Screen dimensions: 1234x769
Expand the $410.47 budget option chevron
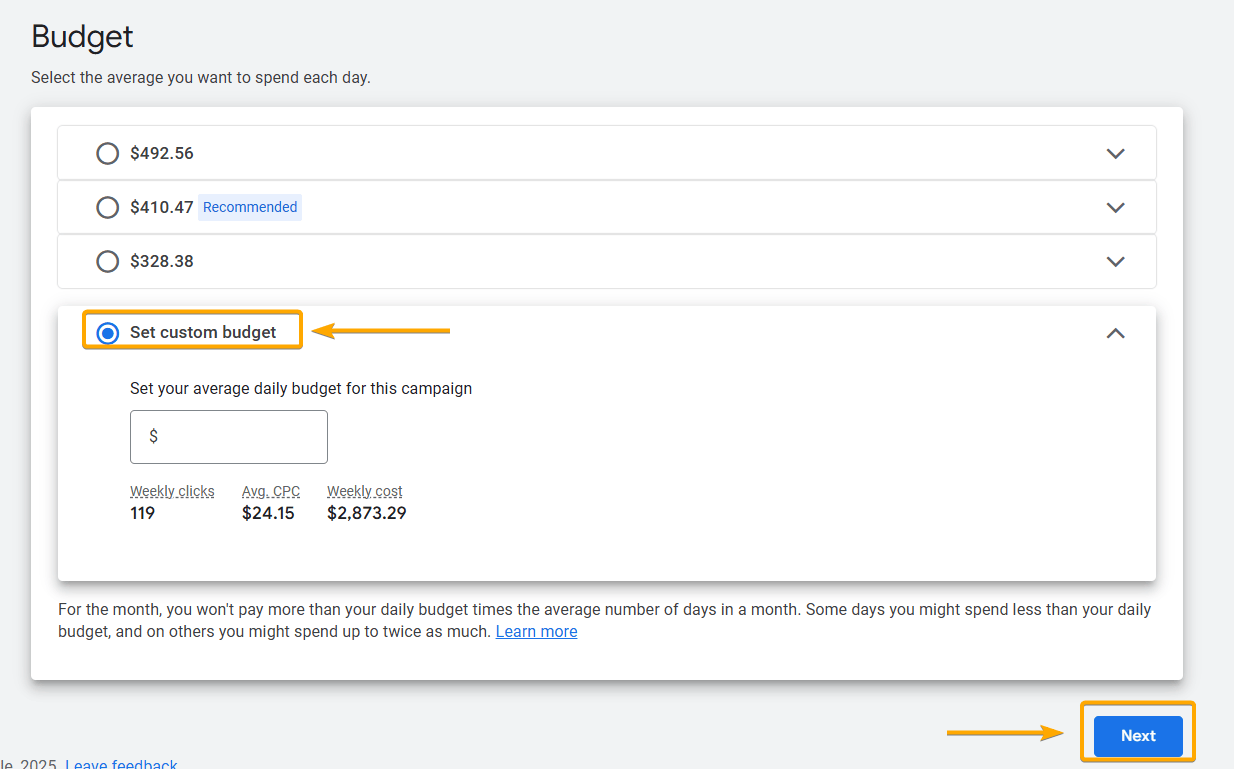click(1115, 207)
